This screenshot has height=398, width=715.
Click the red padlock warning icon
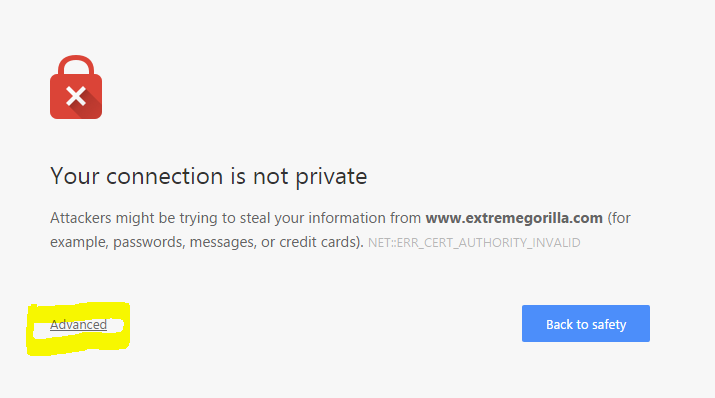pos(76,87)
